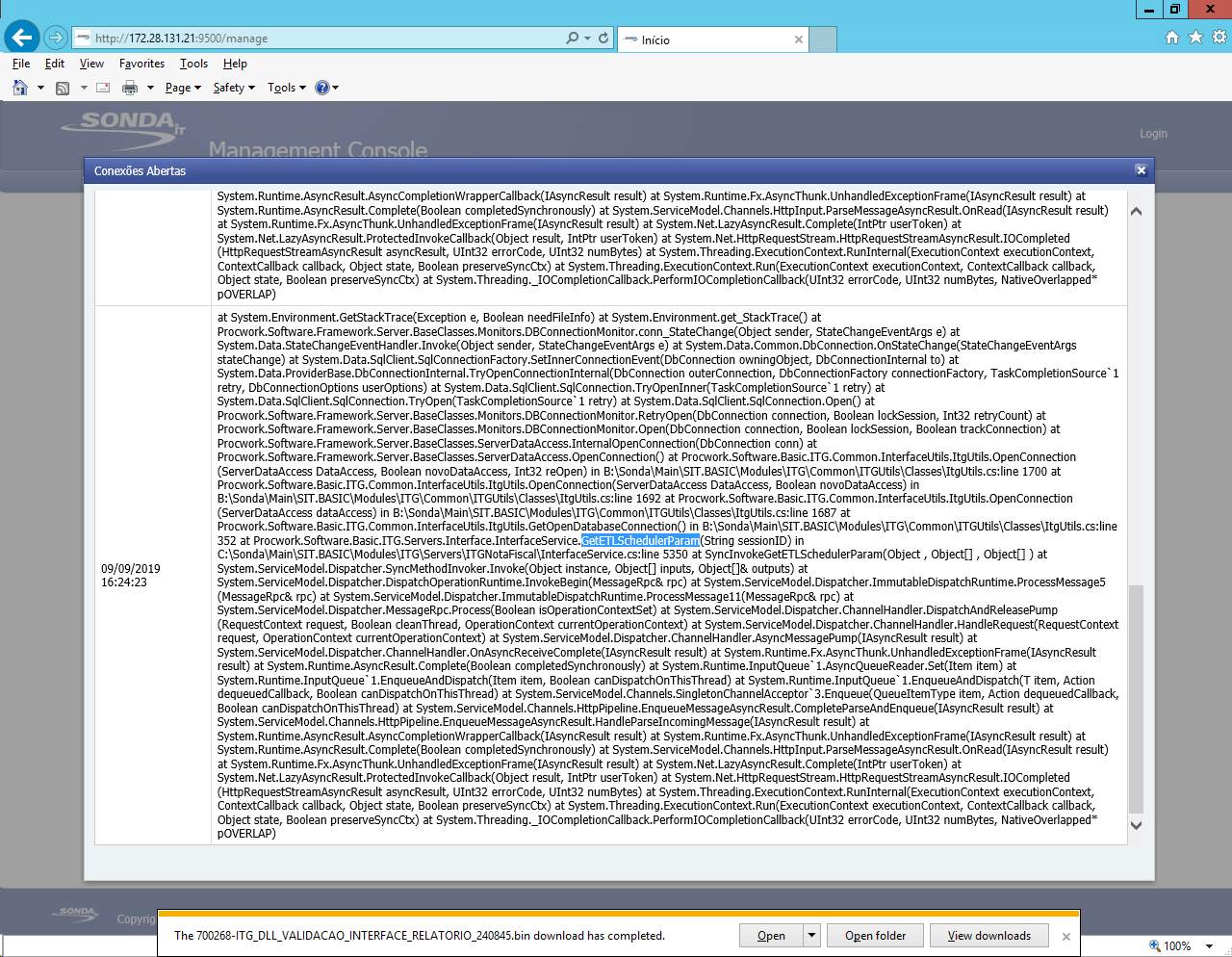
Task: Click the highlighted GetETLSchedulerParam text
Action: (x=640, y=541)
